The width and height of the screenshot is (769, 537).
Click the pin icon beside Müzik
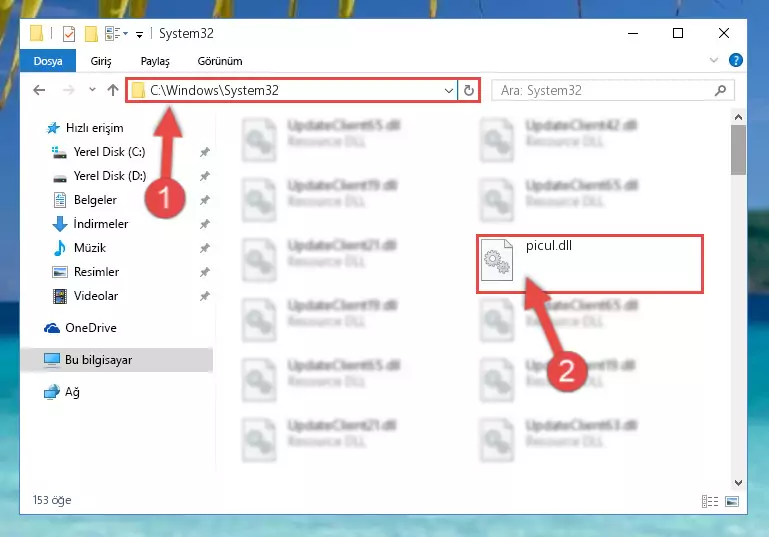(205, 248)
